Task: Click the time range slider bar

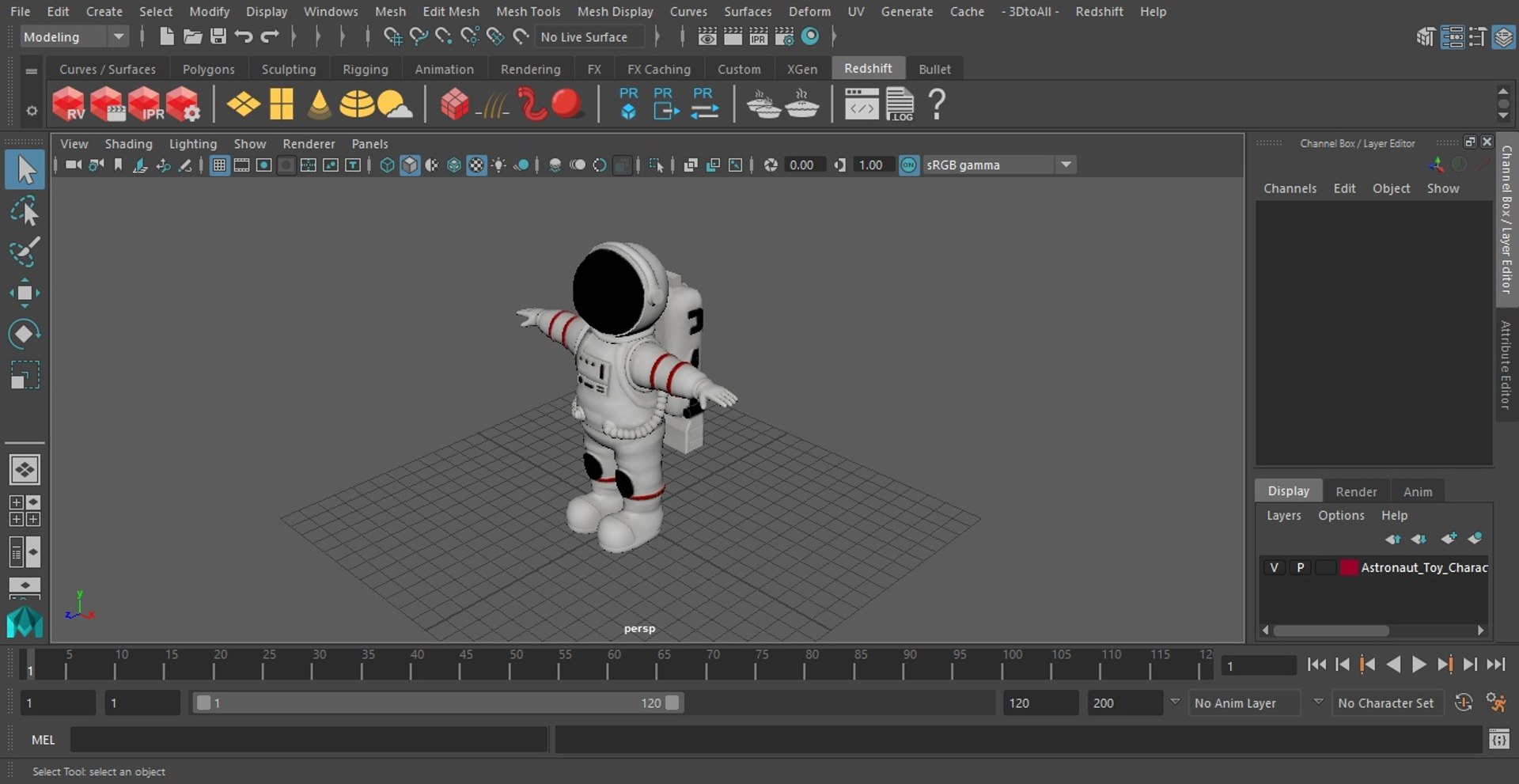Action: point(438,703)
